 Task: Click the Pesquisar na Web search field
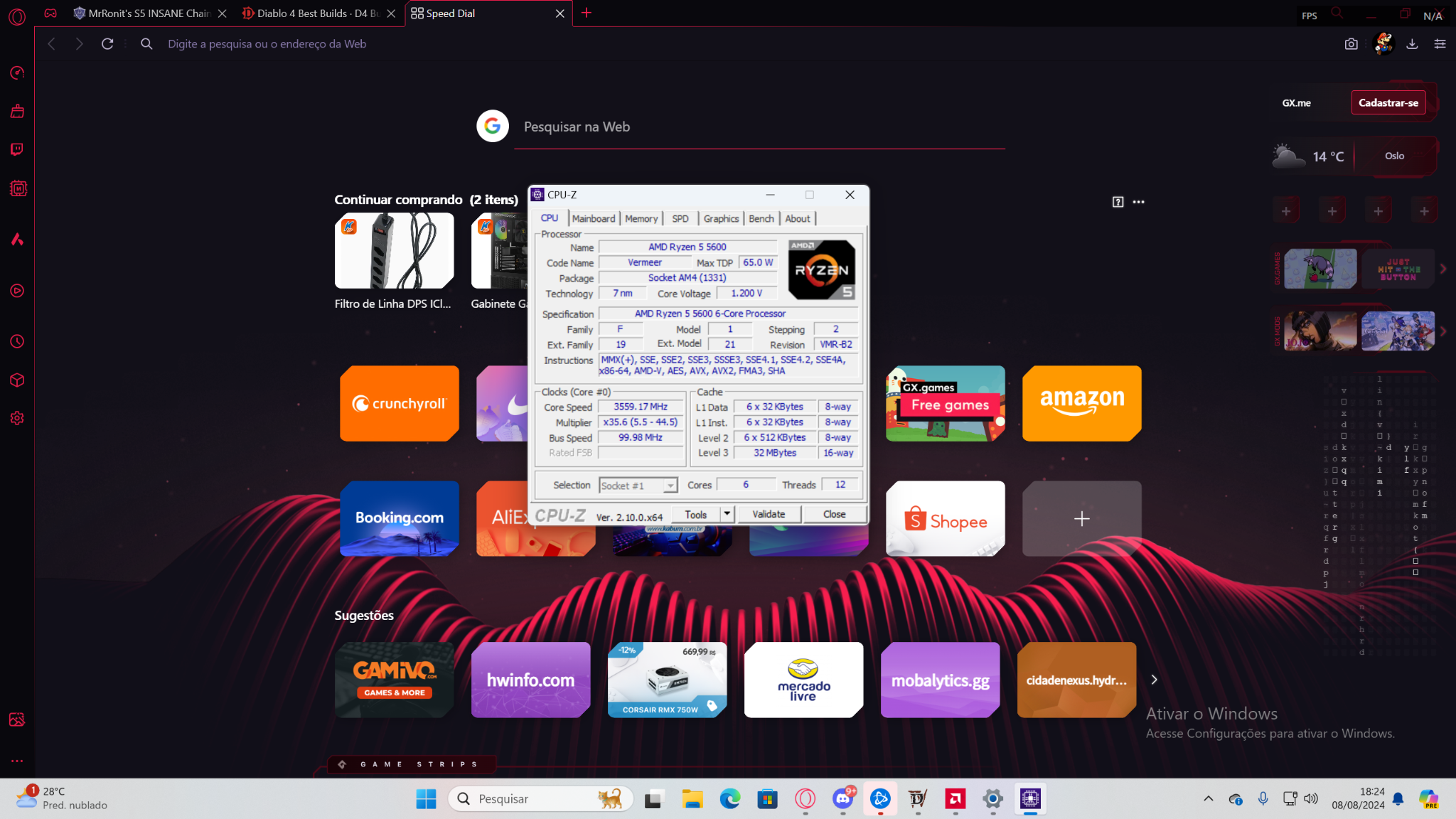coord(759,127)
